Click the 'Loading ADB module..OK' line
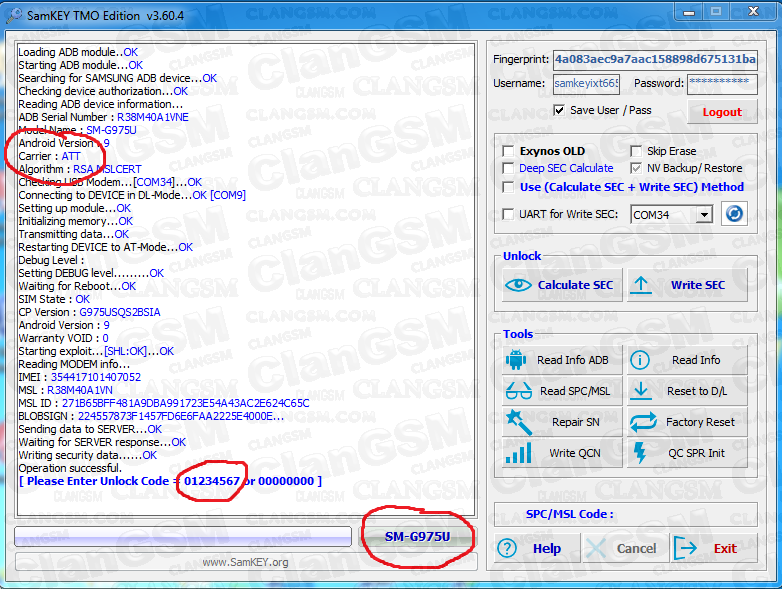 click(x=78, y=52)
